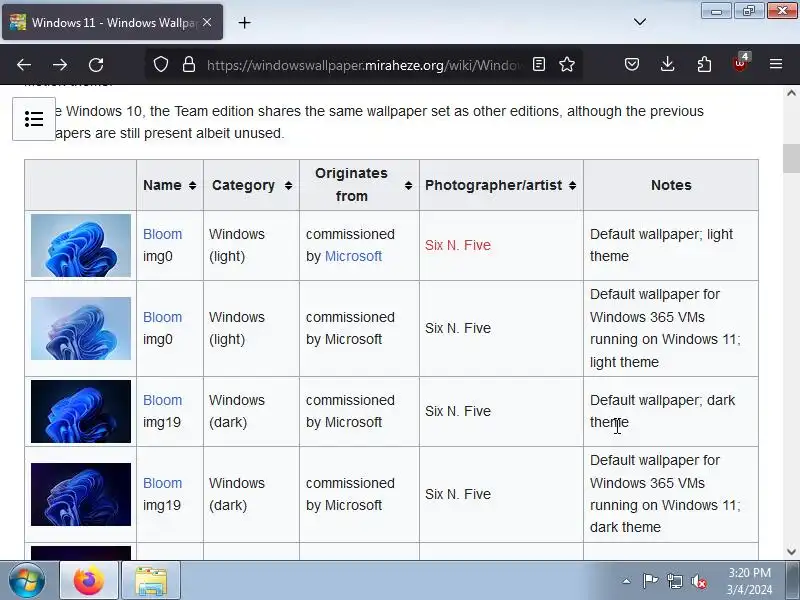The image size is (800, 600).
Task: Open the Downloads panel
Action: click(667, 64)
